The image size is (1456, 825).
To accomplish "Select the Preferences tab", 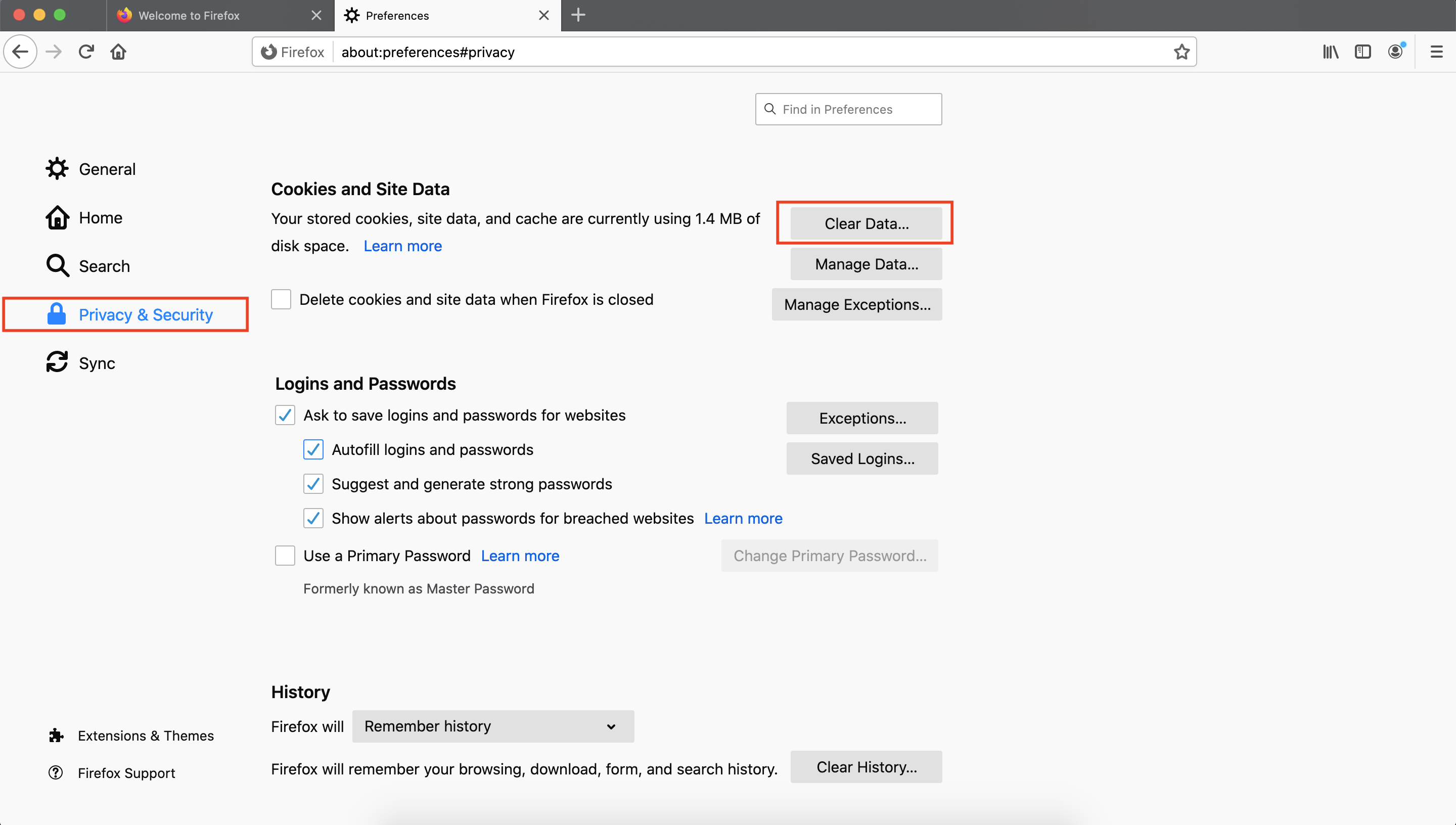I will pyautogui.click(x=447, y=15).
